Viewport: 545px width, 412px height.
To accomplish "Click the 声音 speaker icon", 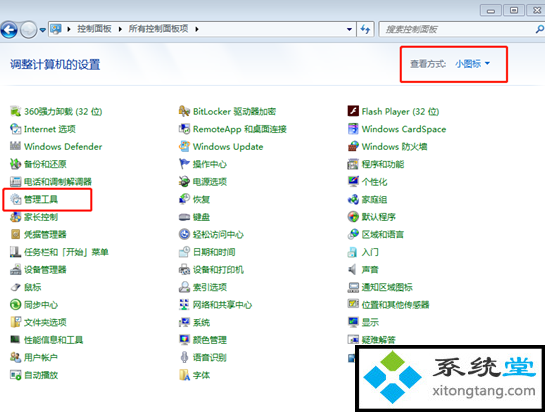I will pos(353,269).
